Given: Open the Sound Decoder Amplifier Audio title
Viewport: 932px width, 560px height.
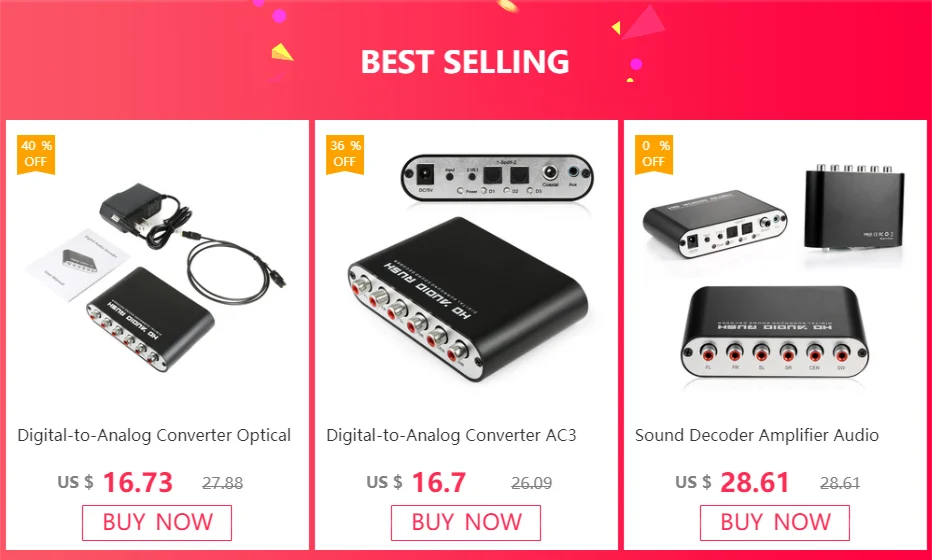Looking at the screenshot, I should [x=757, y=435].
